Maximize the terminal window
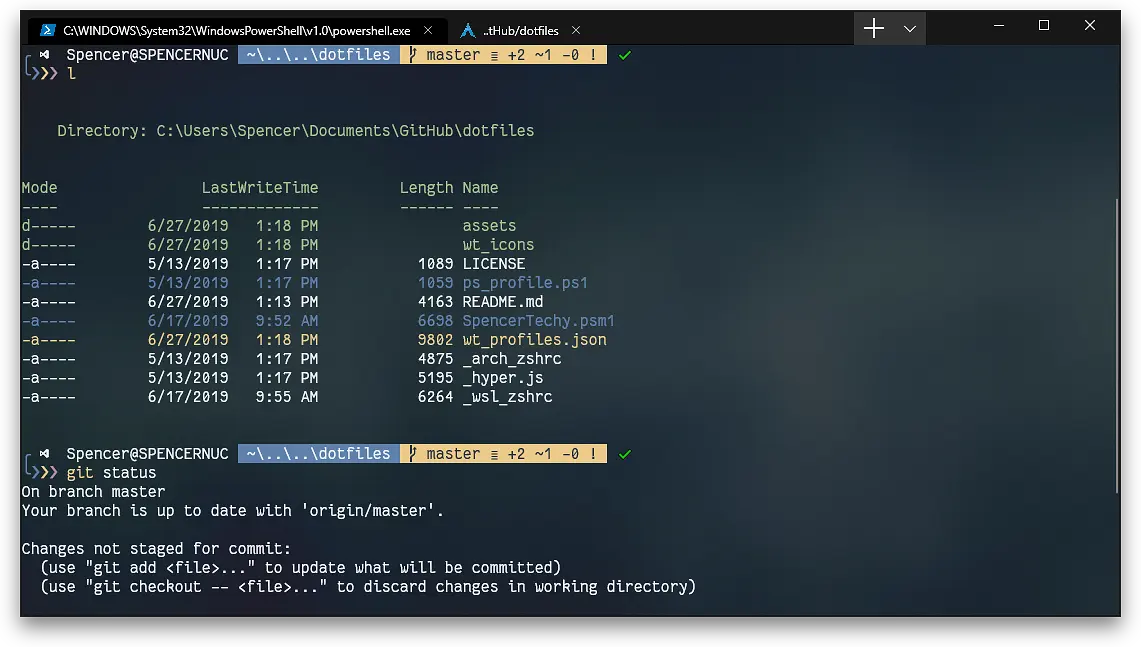 tap(1043, 25)
